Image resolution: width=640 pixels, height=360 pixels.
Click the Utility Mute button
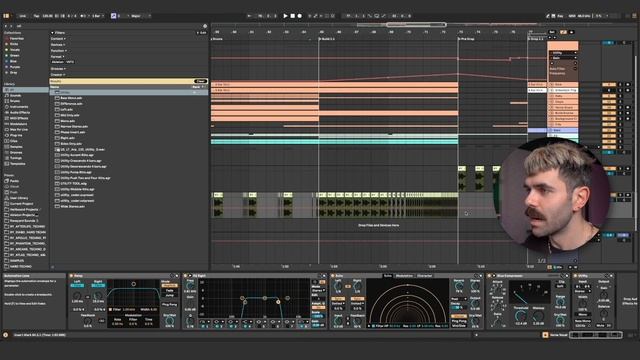point(600,325)
